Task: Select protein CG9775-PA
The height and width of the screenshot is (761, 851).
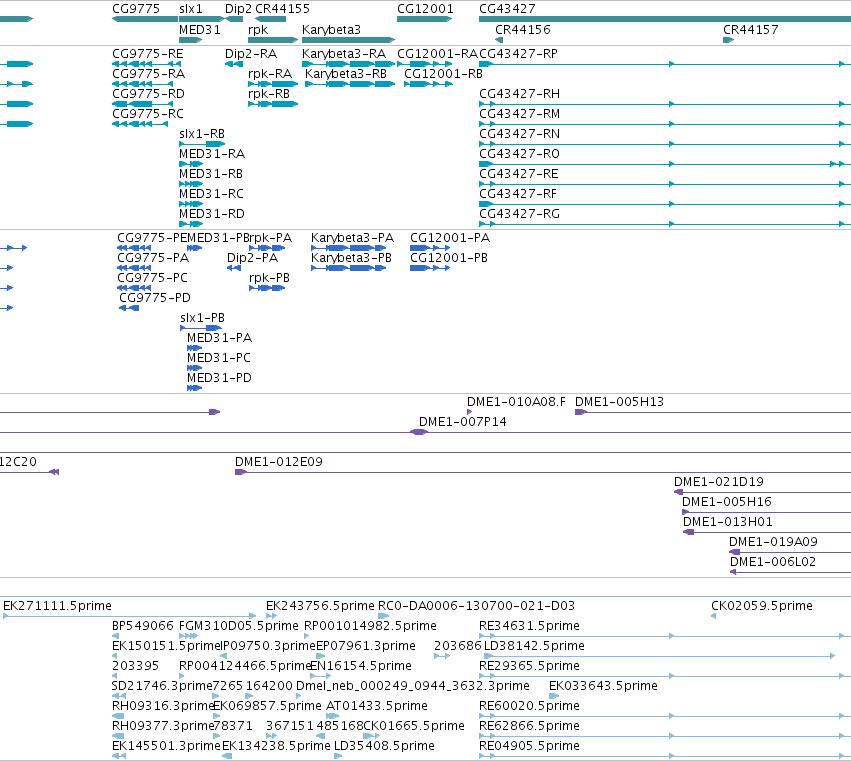Action: coord(134,268)
